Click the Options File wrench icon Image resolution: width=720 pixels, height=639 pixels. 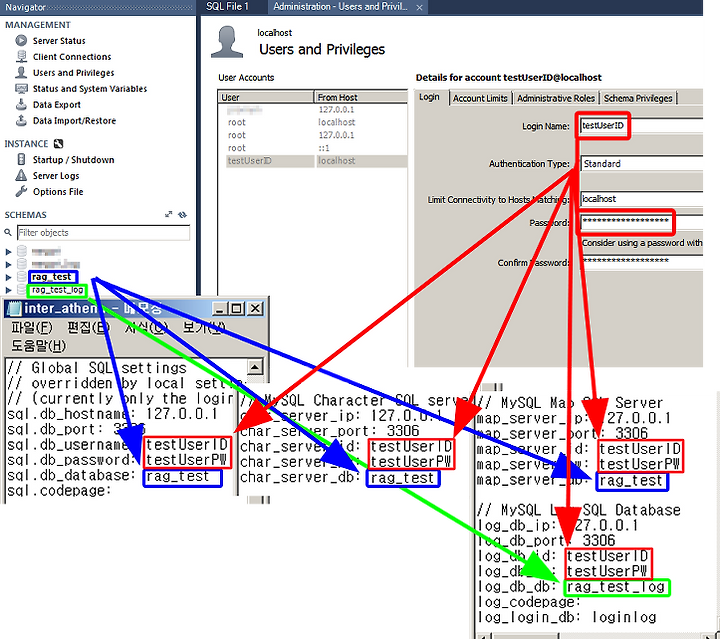point(21,191)
